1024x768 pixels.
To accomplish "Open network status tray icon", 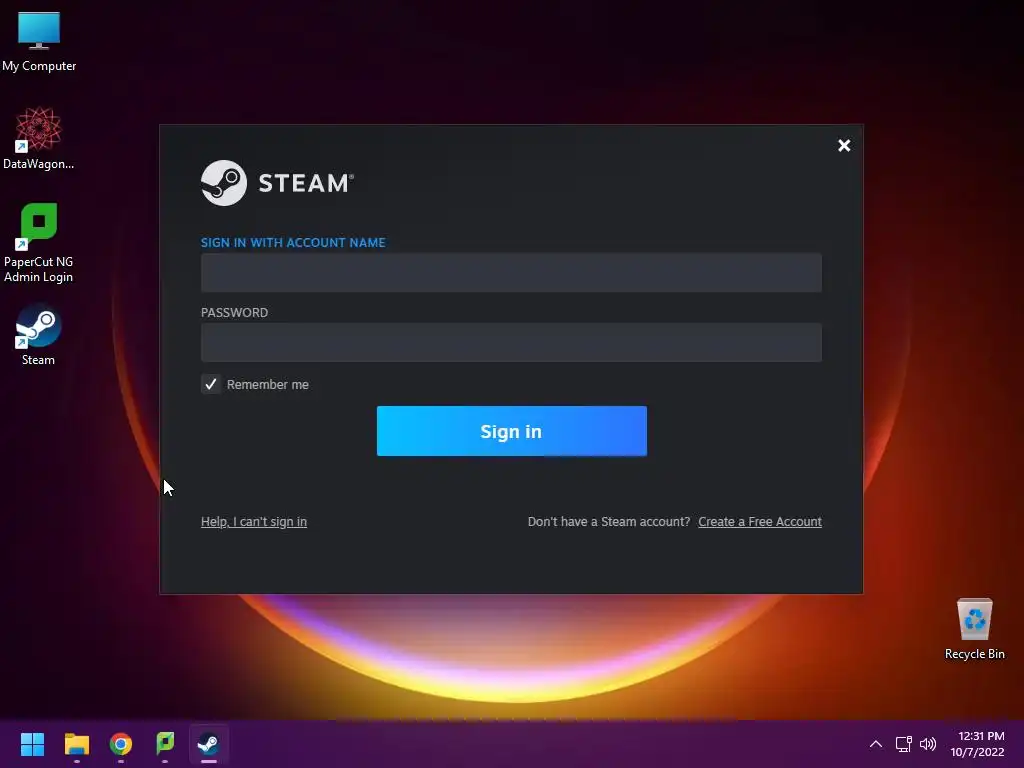I will (x=904, y=744).
